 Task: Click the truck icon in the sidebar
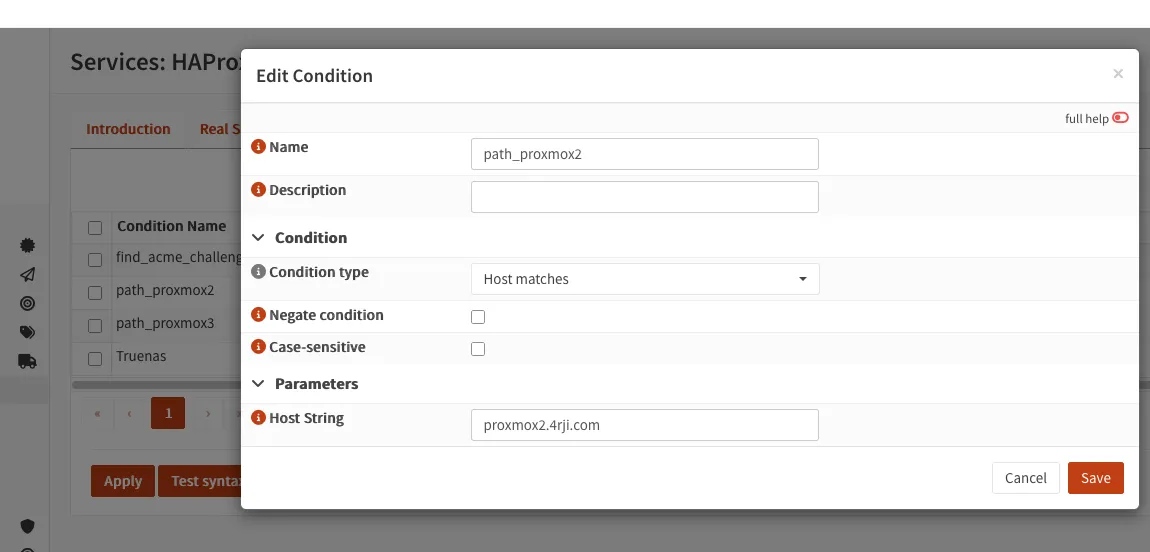pos(27,361)
